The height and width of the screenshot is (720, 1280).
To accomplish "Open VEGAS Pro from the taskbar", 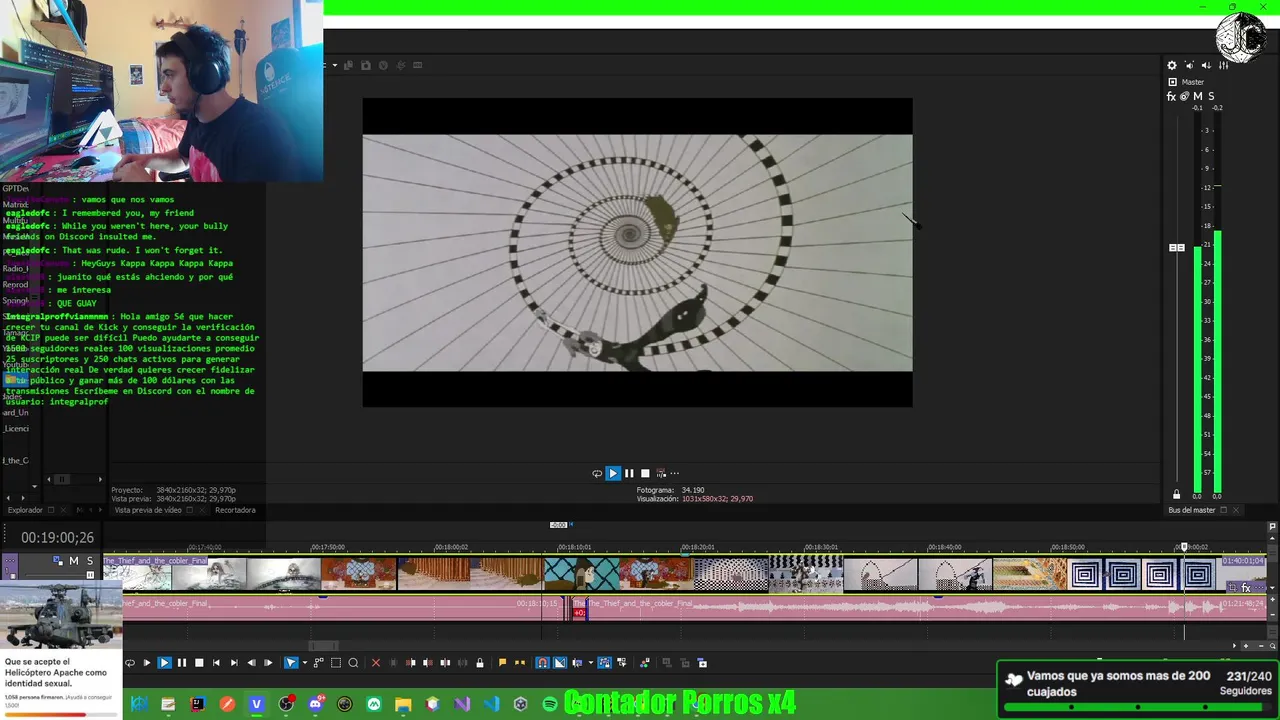I will click(256, 704).
